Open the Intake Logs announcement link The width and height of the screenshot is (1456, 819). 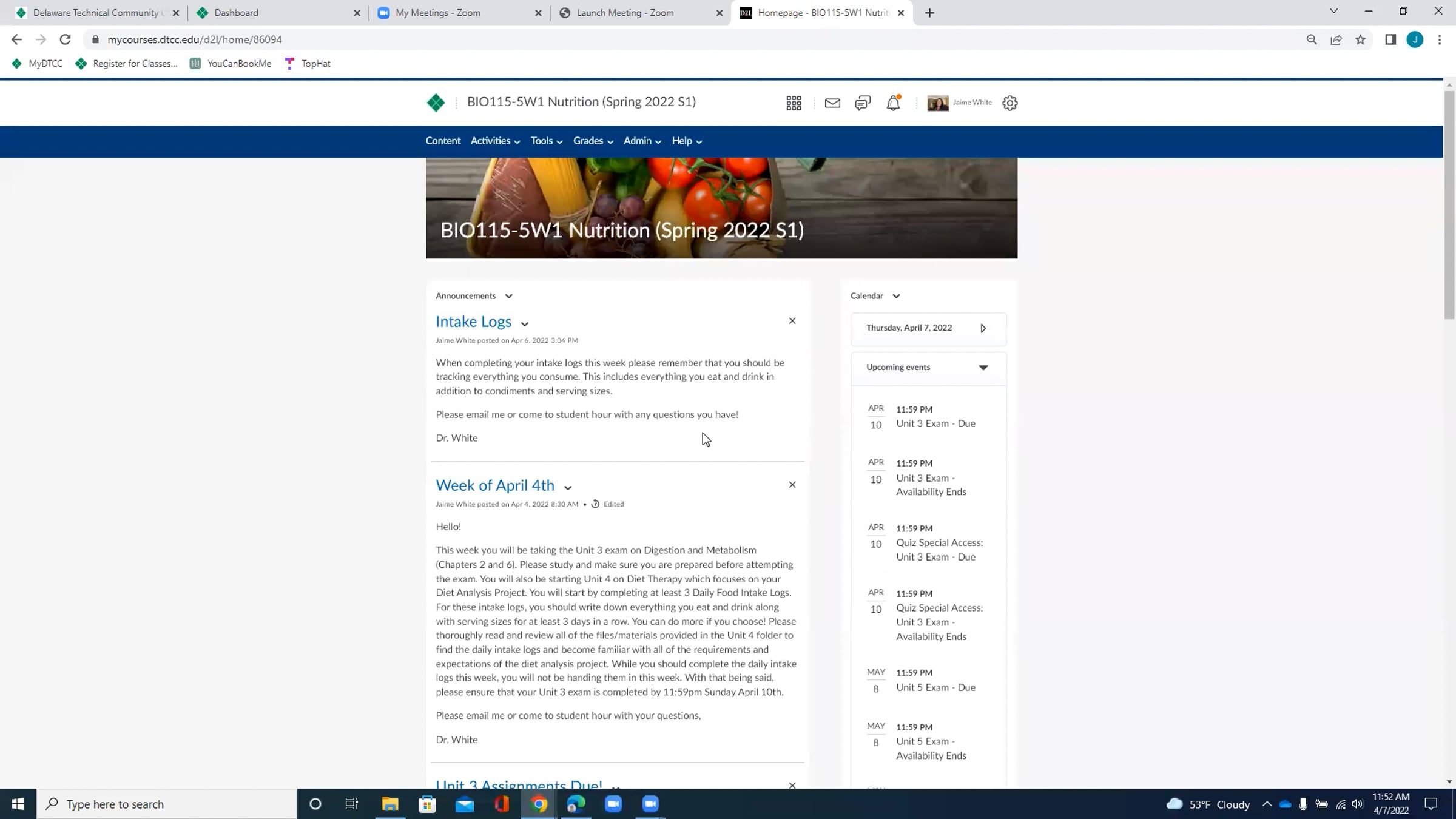[x=473, y=322]
